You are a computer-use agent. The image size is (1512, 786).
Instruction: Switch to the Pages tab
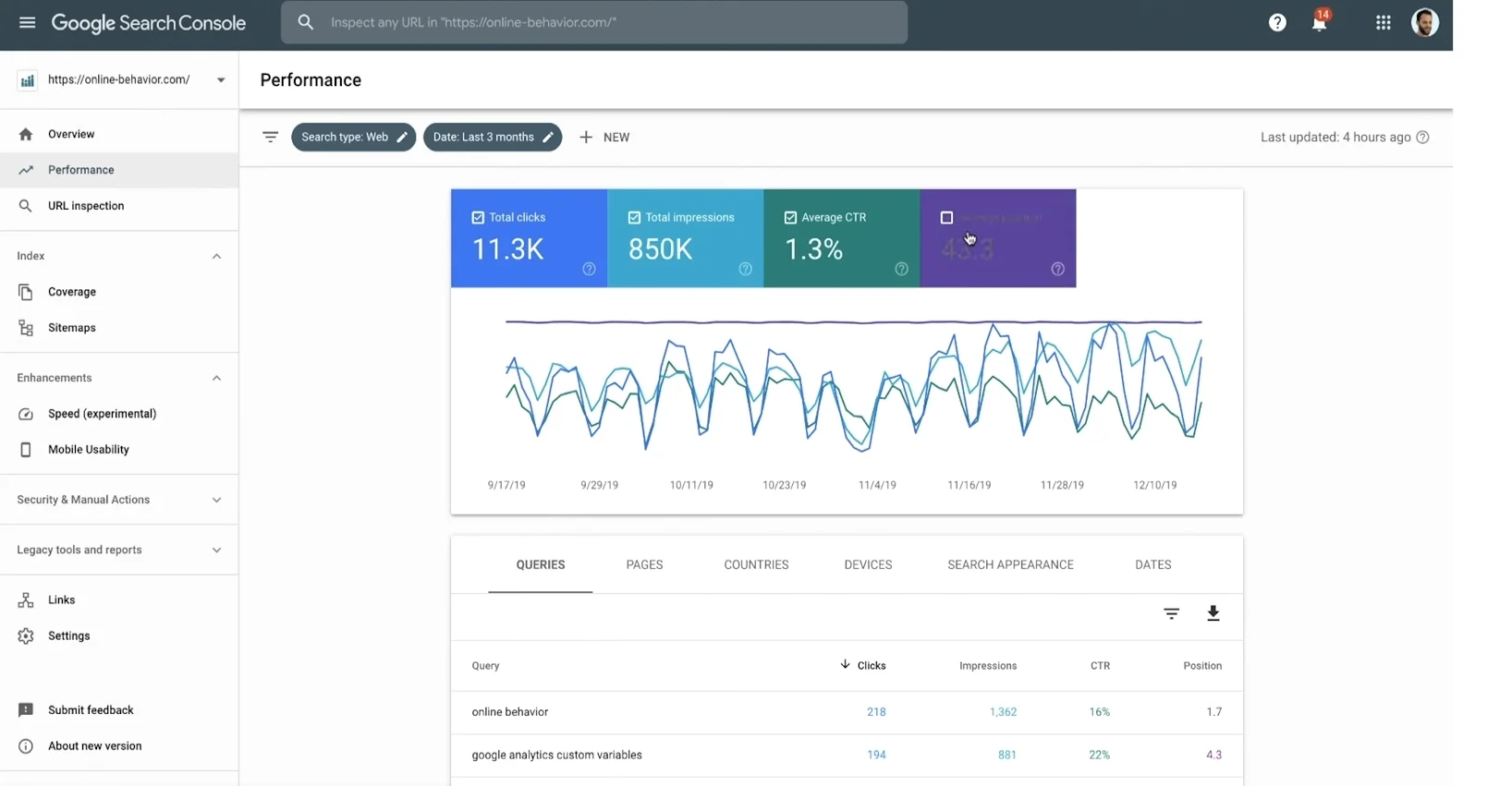coord(644,564)
